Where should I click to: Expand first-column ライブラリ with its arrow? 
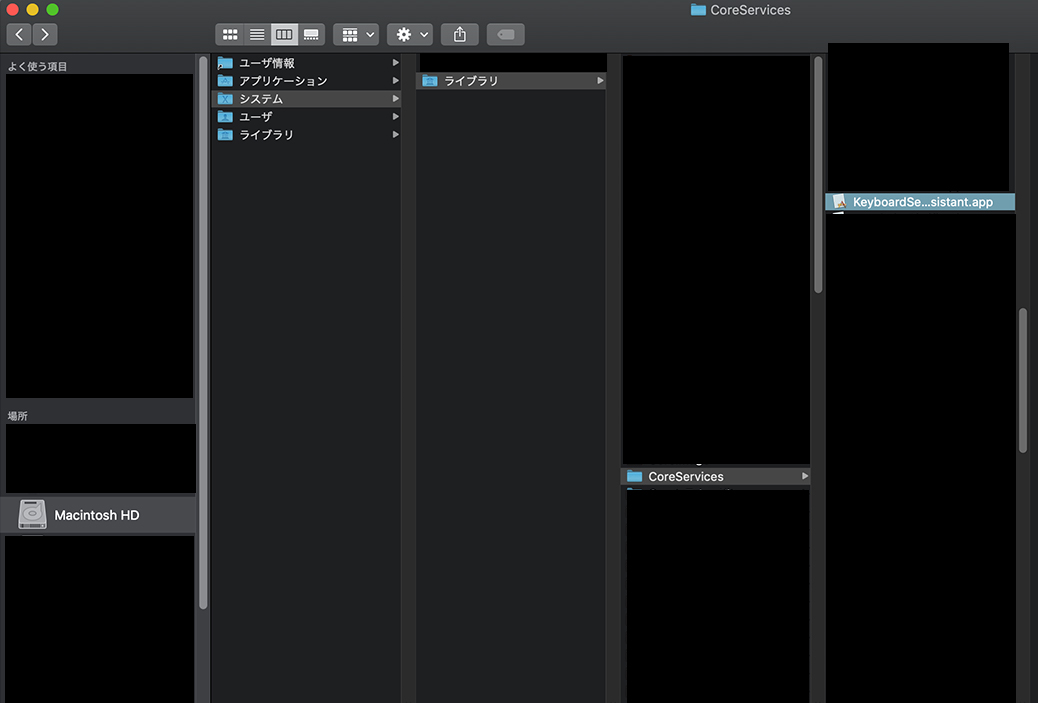tap(395, 134)
